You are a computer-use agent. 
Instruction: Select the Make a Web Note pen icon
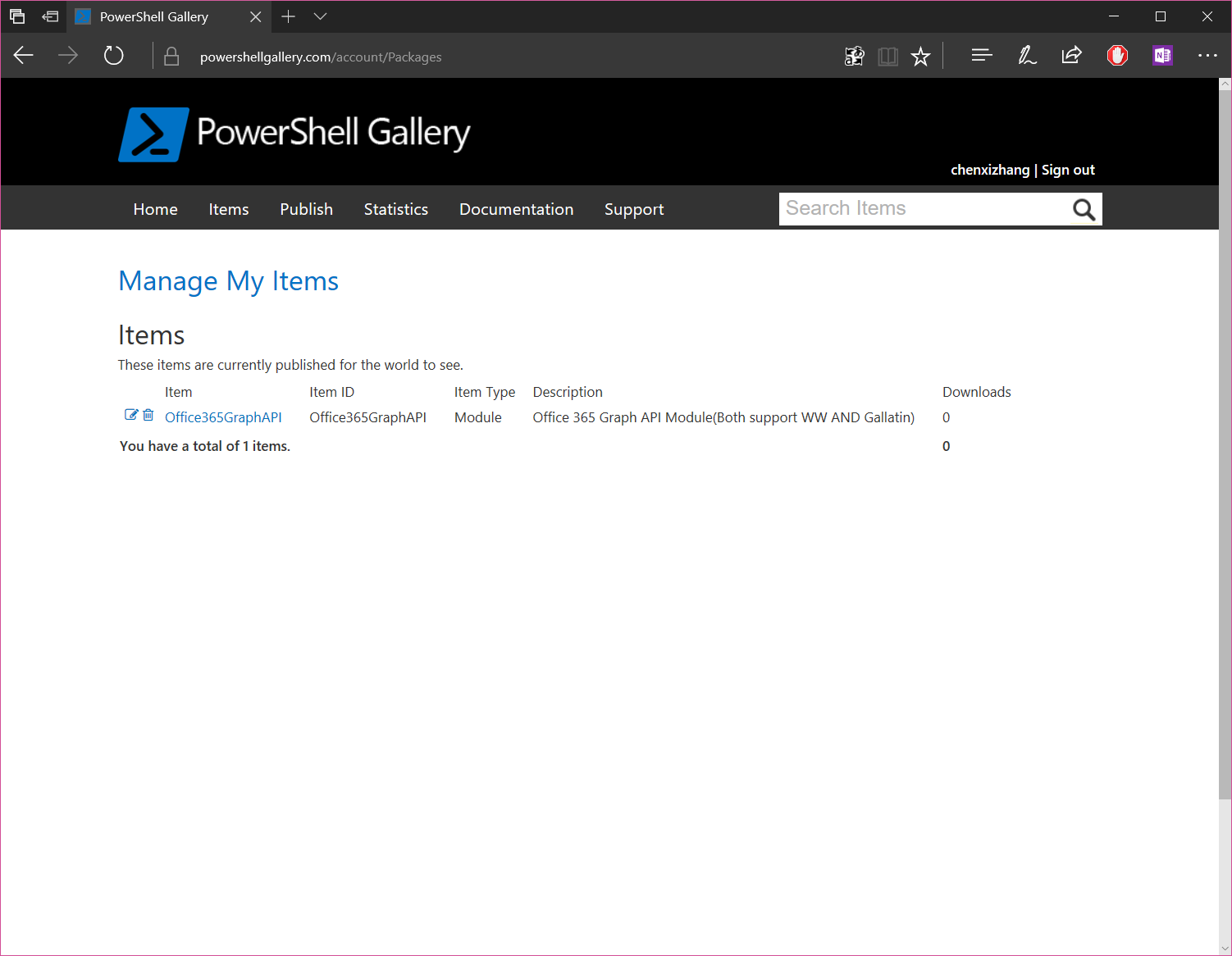[1027, 55]
